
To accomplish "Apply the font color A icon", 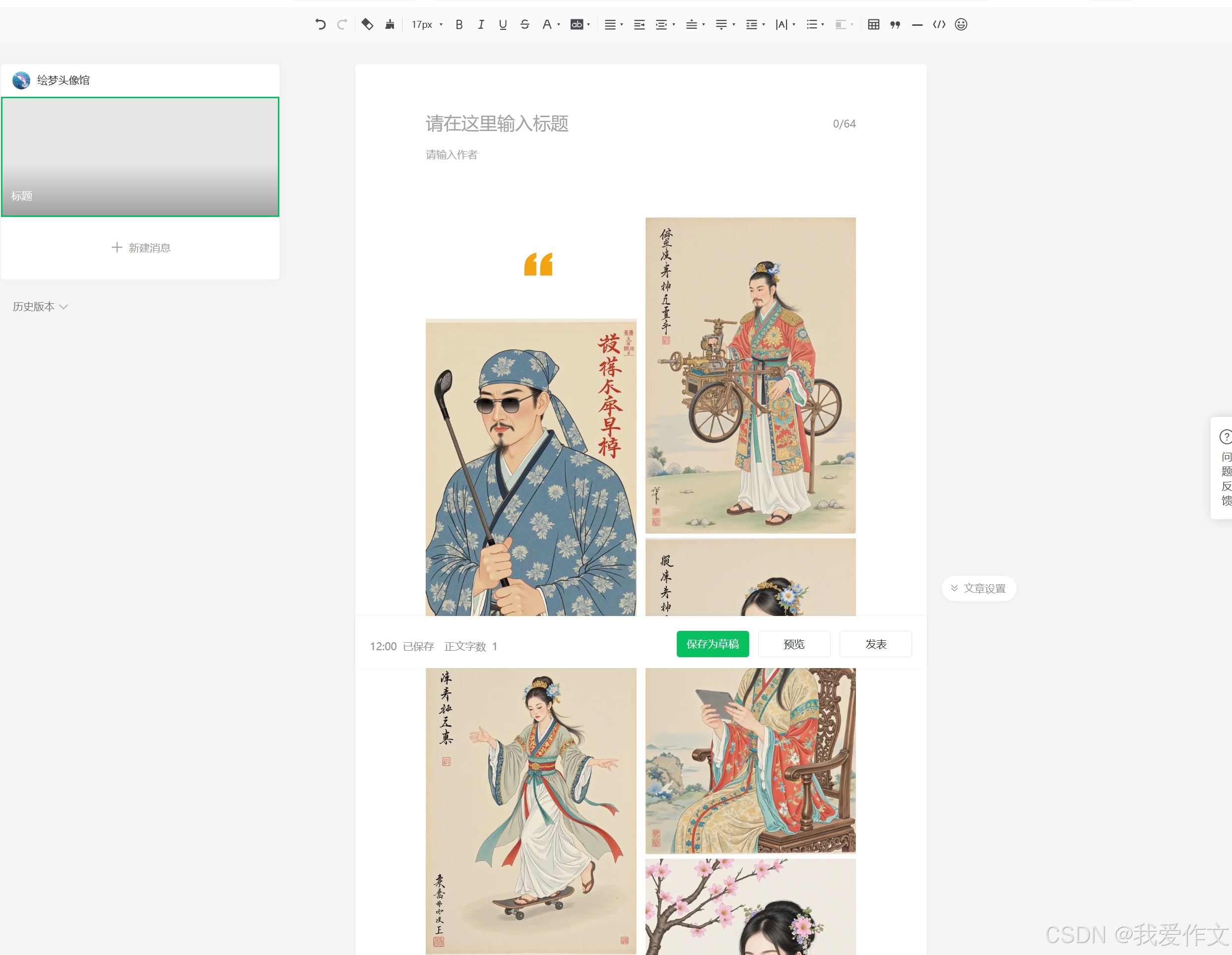I will tap(546, 24).
